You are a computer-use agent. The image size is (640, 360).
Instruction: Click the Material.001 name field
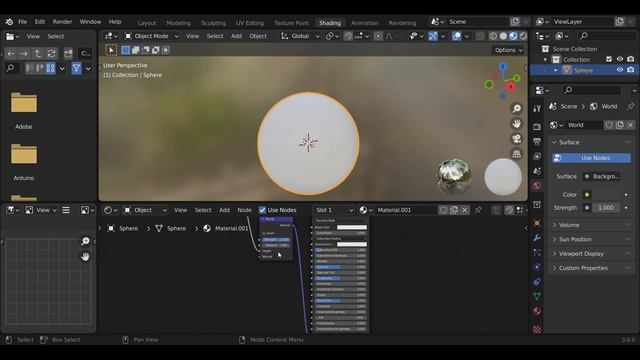405,210
